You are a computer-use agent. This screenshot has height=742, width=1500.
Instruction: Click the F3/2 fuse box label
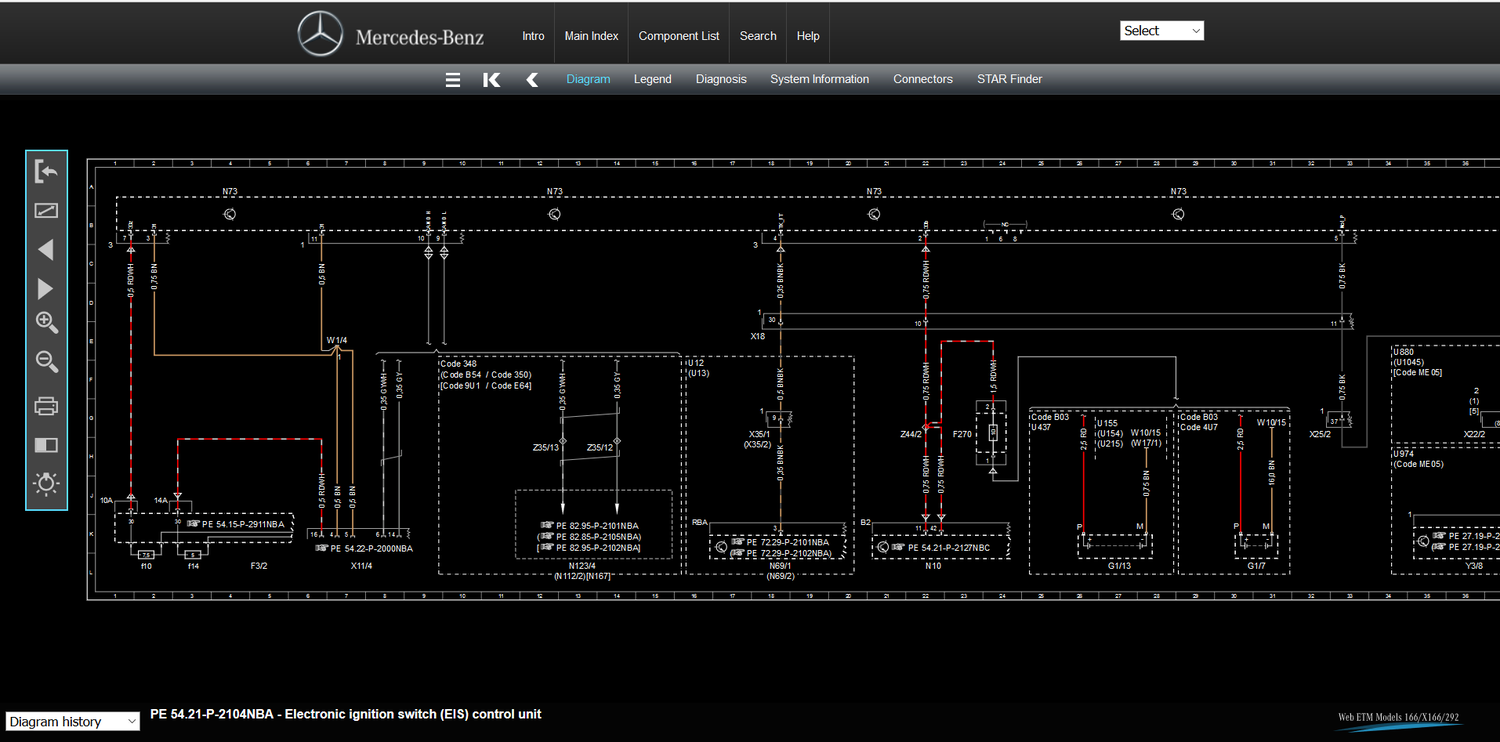pyautogui.click(x=258, y=566)
